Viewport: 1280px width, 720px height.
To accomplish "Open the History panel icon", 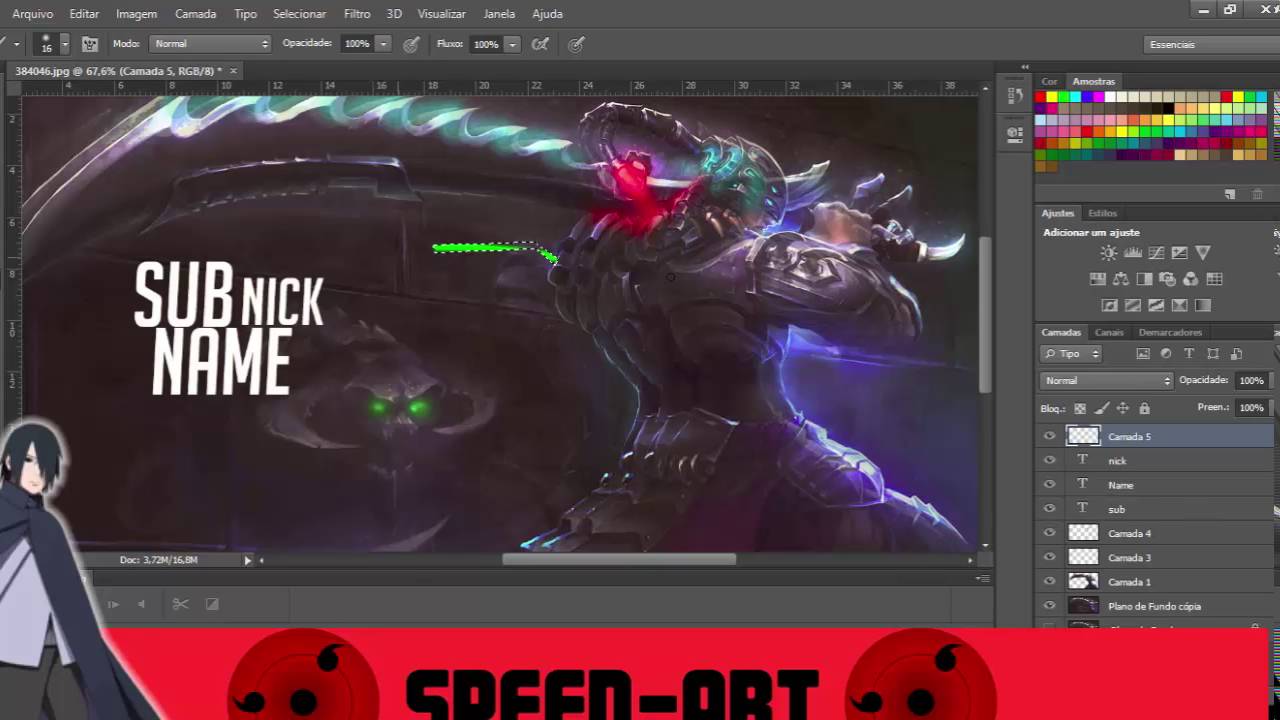I will [1015, 96].
